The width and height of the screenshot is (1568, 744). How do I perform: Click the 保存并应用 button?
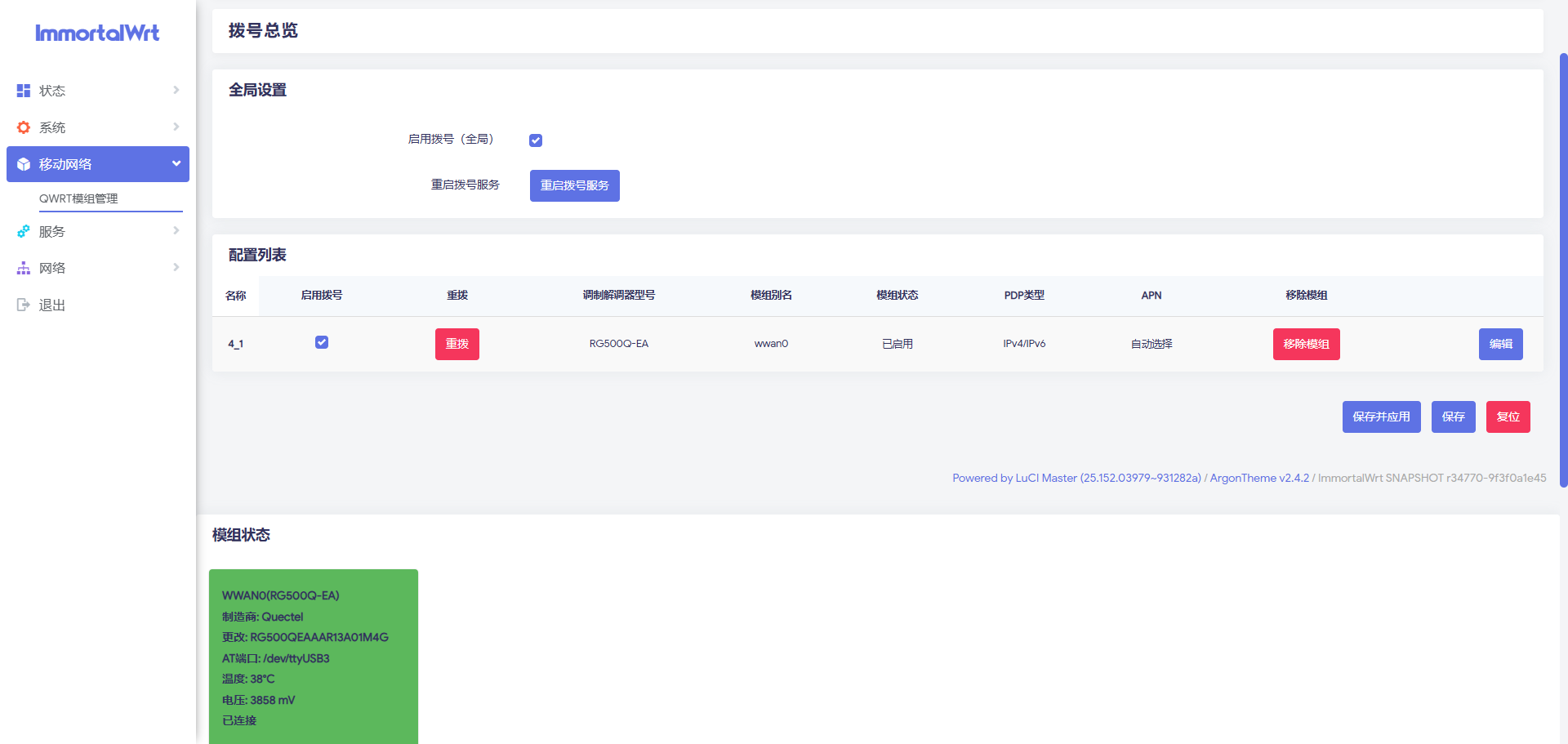click(x=1382, y=417)
